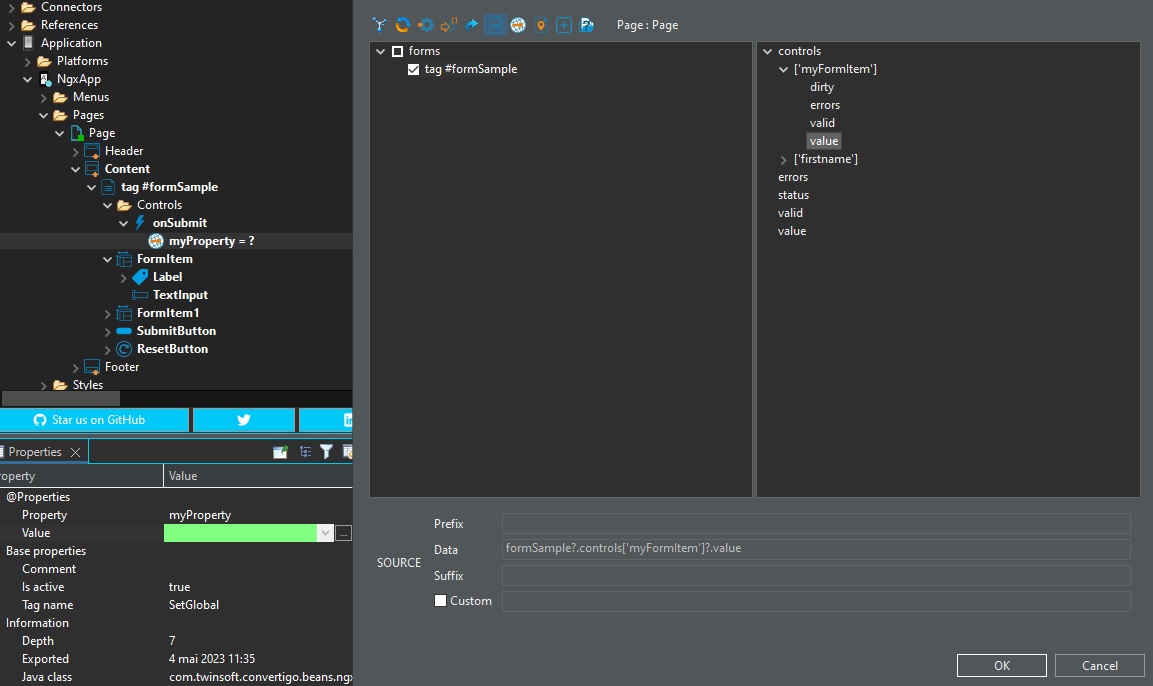Uncheck the tag #formSample checkbox
This screenshot has width=1153, height=686.
(x=414, y=69)
